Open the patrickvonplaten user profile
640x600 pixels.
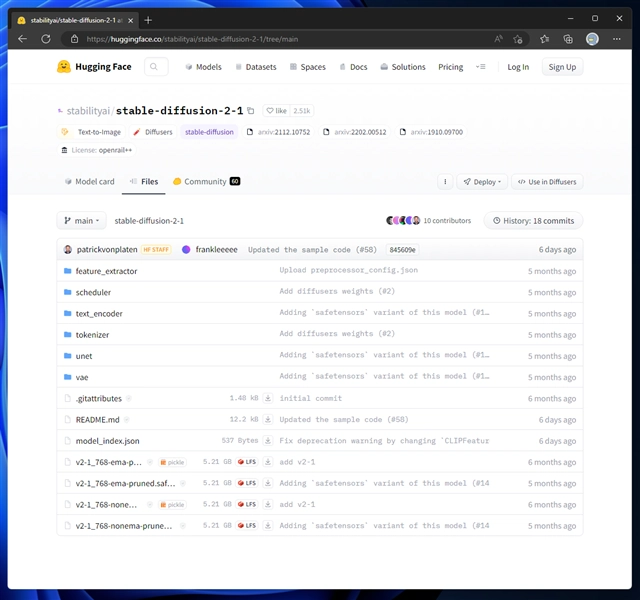click(107, 249)
